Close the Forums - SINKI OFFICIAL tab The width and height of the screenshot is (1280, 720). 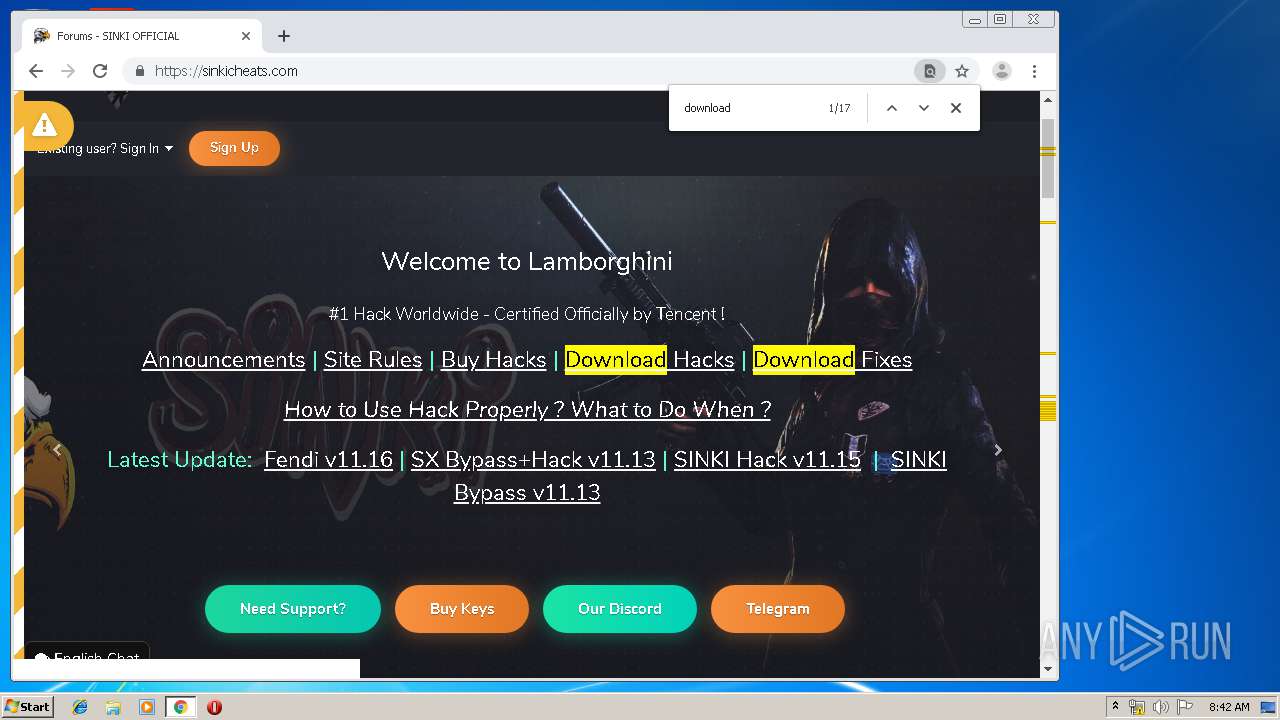(246, 36)
